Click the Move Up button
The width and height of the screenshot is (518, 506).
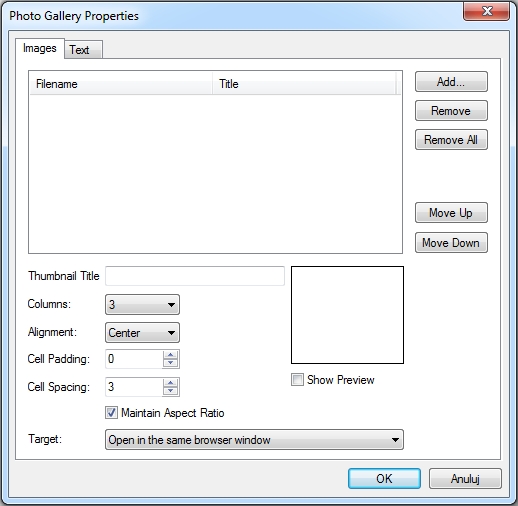[x=451, y=213]
